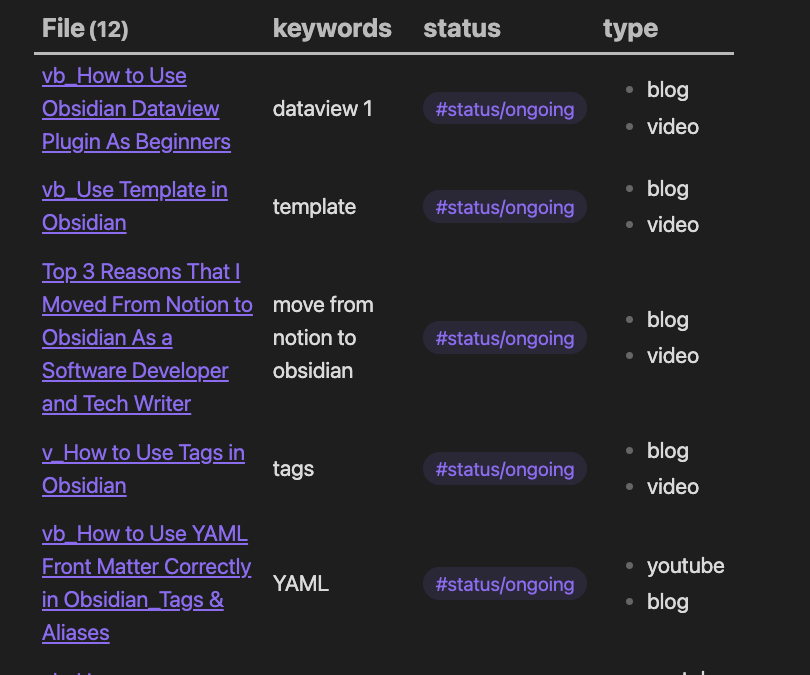Select the #status/ongoing tag on the Notion row
This screenshot has width=810, height=675.
(504, 338)
